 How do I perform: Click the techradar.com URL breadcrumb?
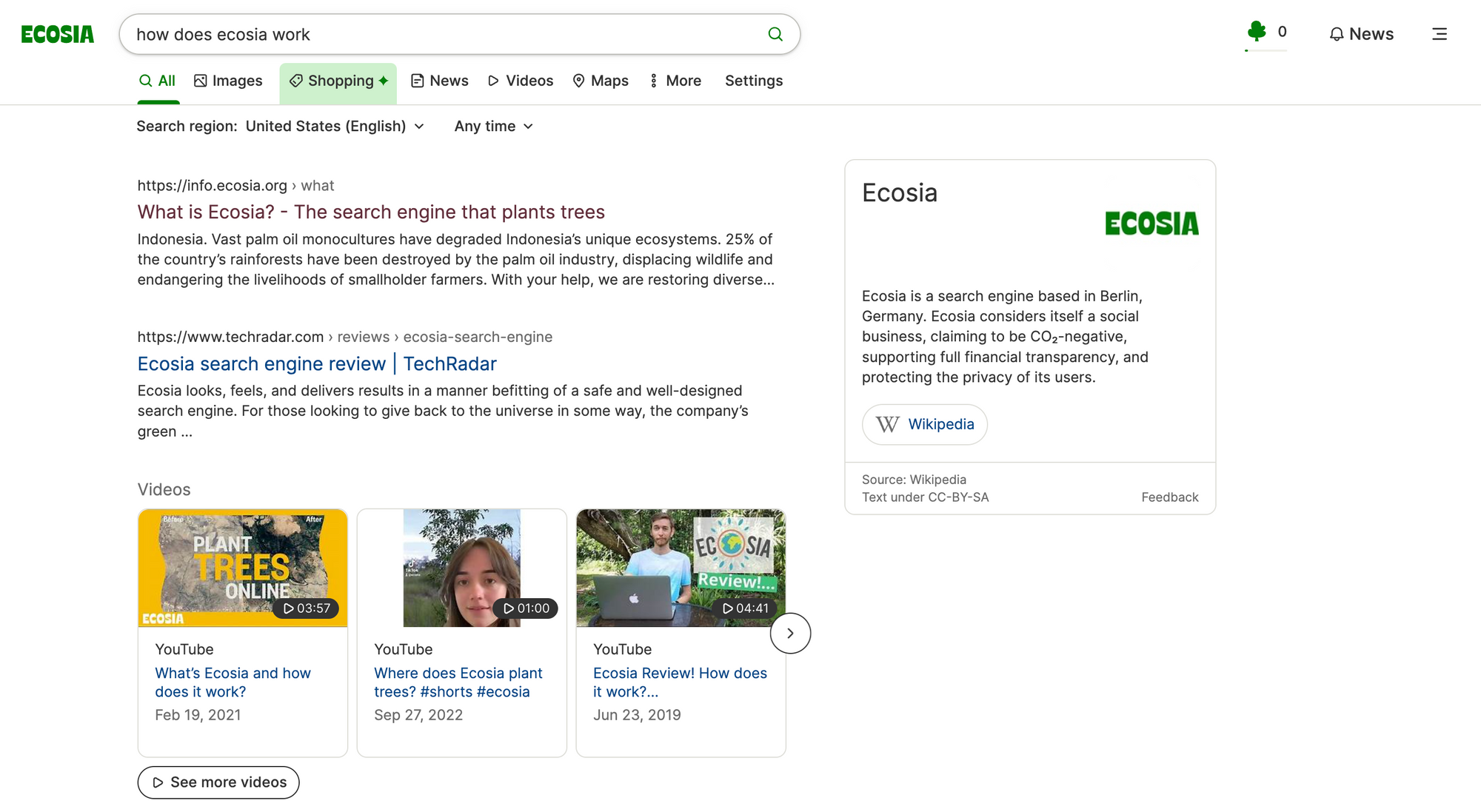344,338
